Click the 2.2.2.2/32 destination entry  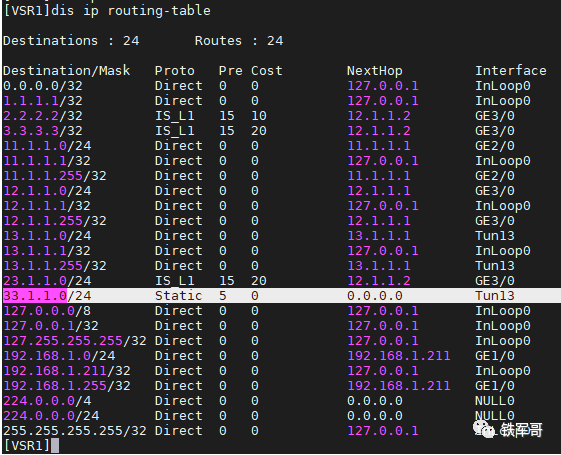click(x=43, y=116)
